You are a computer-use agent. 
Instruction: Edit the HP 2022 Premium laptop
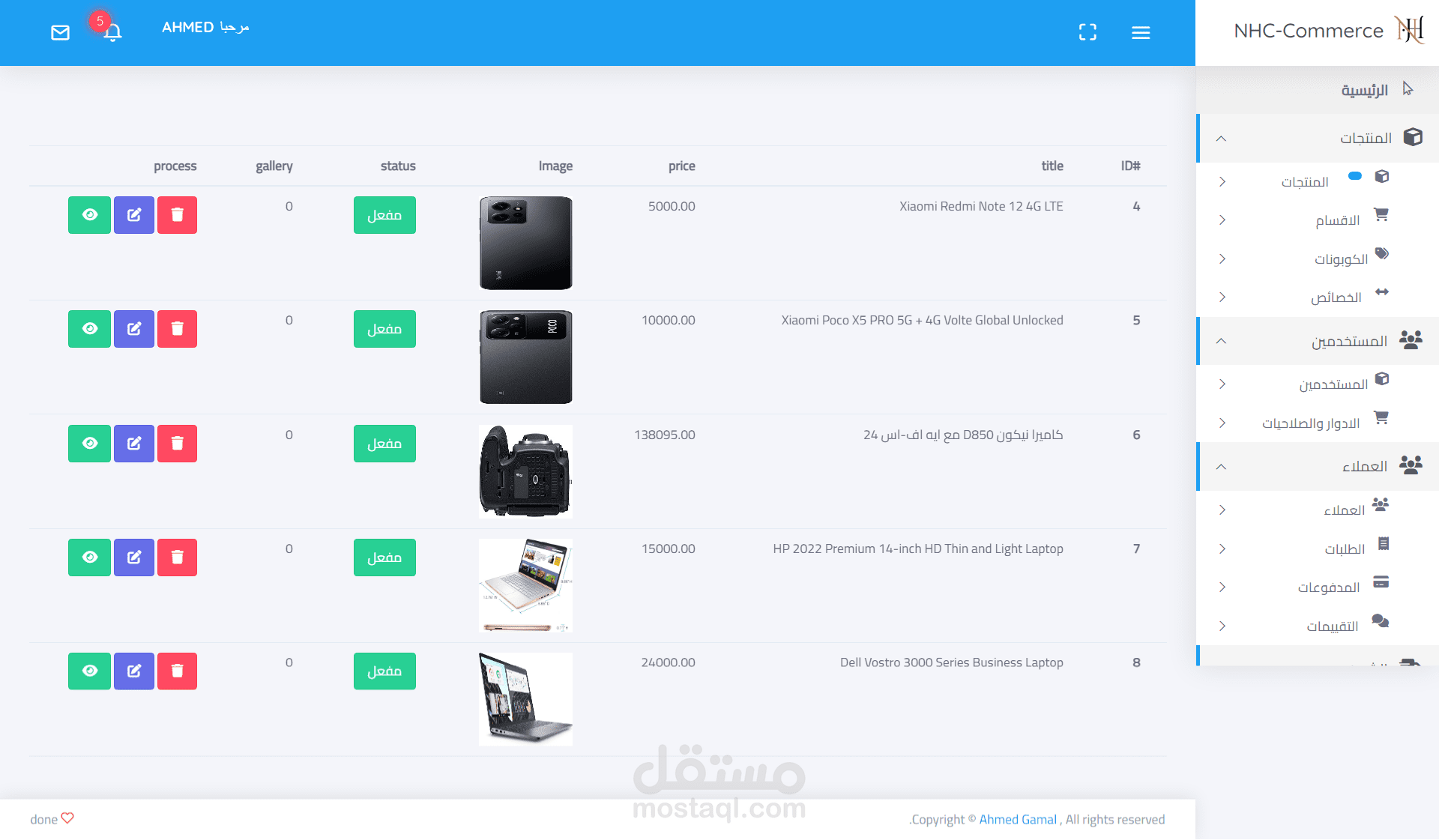[134, 558]
